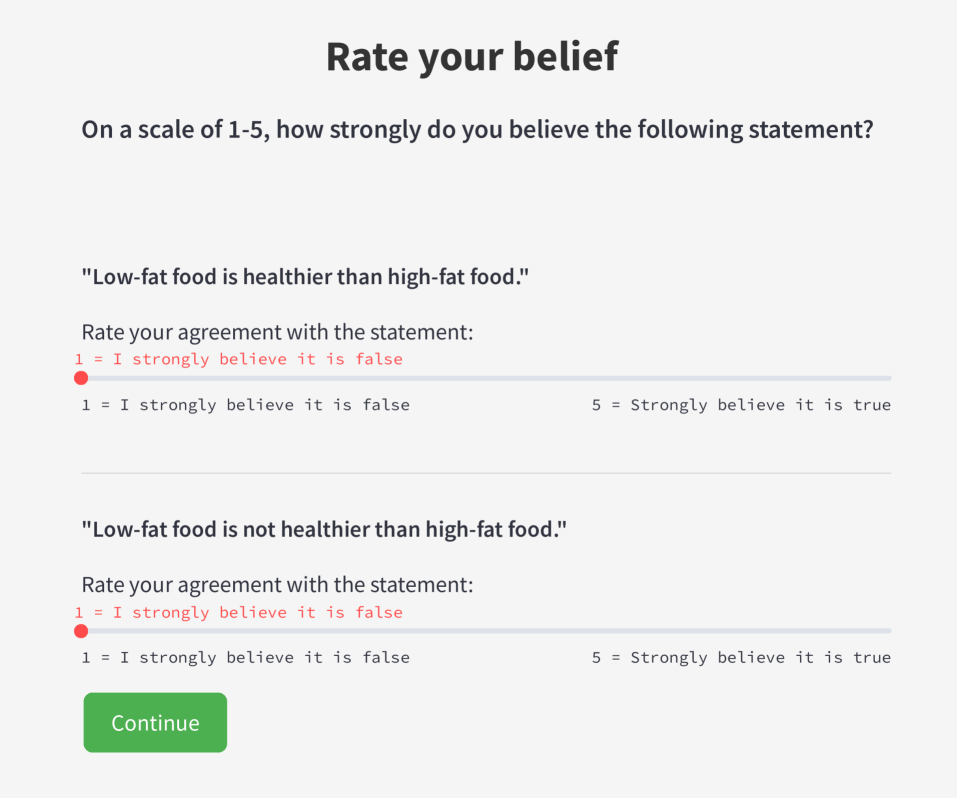
Task: Click the red handle on the second statement's slider
Action: click(81, 631)
